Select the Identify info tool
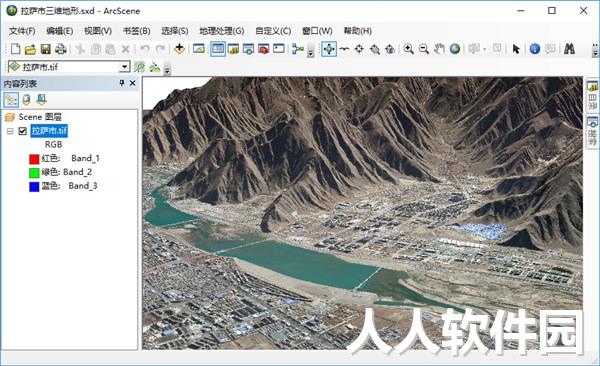Screen dimensions: 600x366 pyautogui.click(x=535, y=49)
